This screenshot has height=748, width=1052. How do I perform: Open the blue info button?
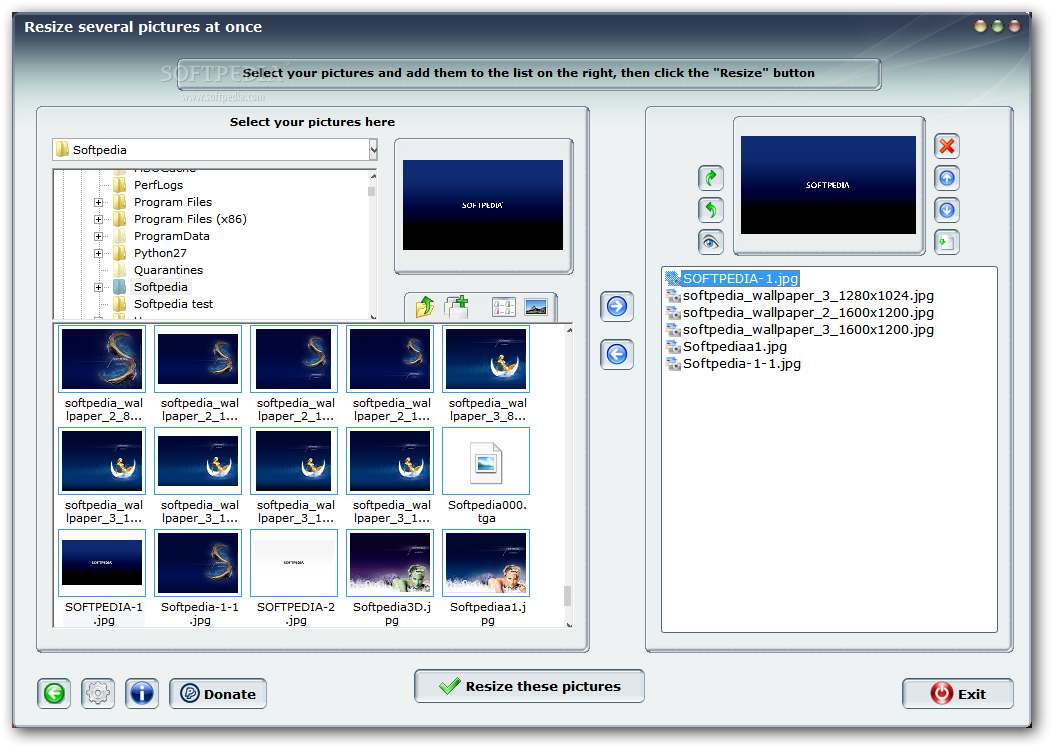pos(142,693)
